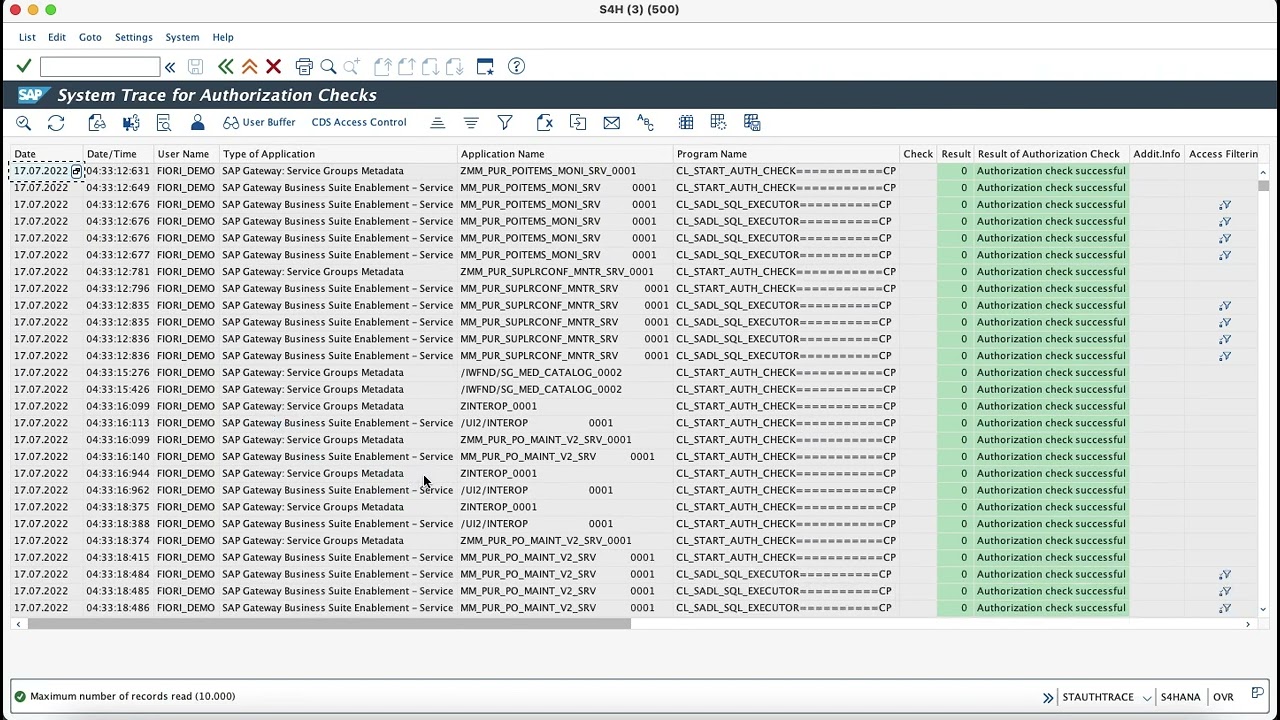Focus the transaction command field
Screen dimensions: 1280x720
pos(100,67)
